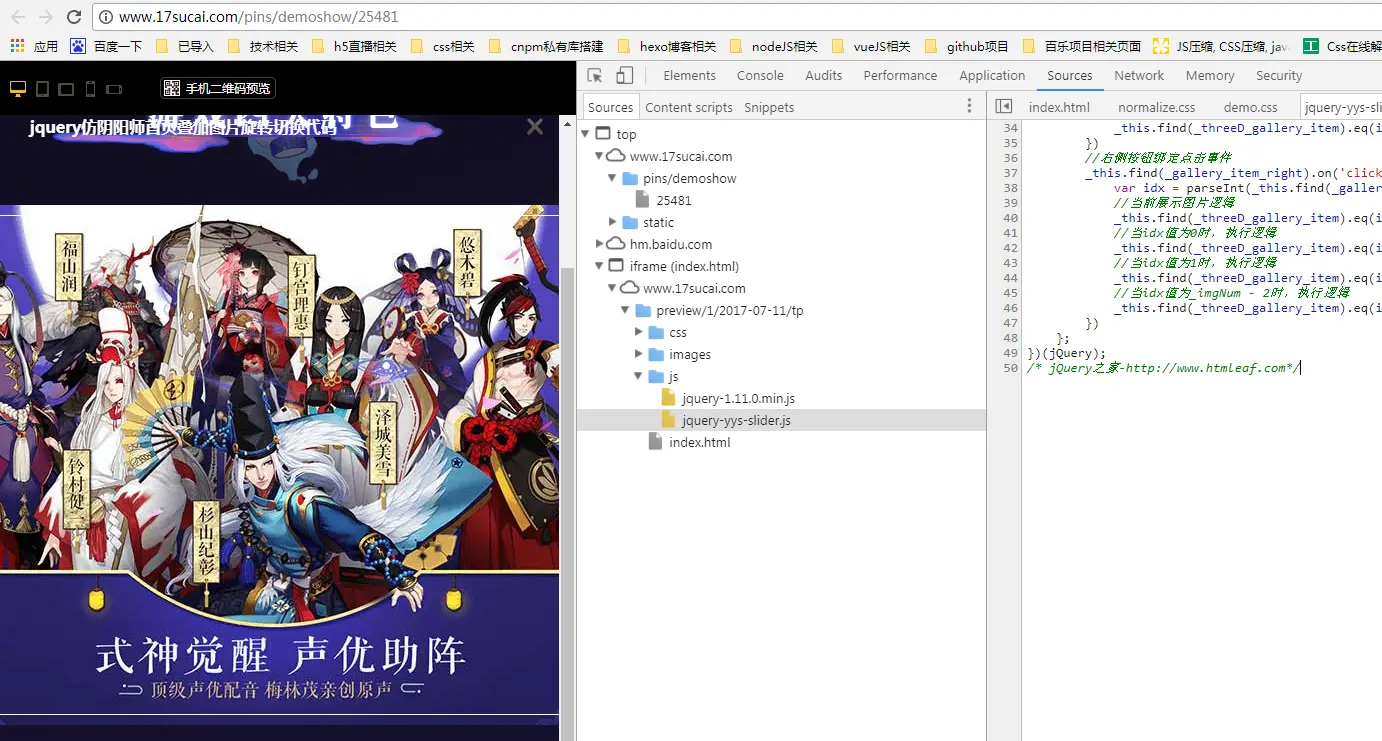Collapse the www.17sucai.com node under iframe
This screenshot has height=741, width=1382.
tap(612, 288)
